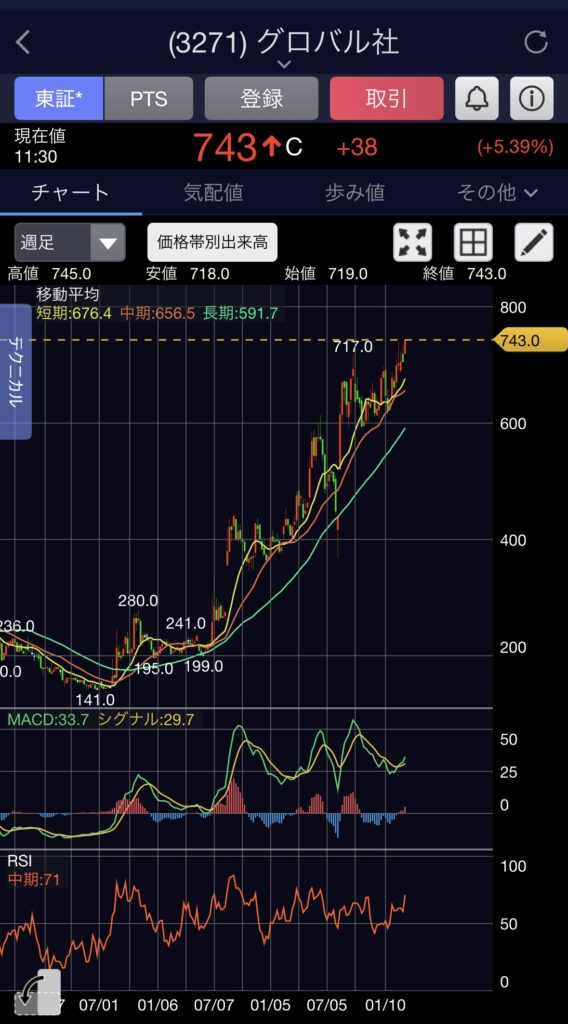Tap the red 取引 button

click(387, 99)
